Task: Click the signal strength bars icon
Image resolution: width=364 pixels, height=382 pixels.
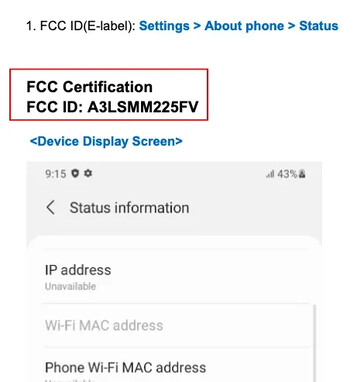Action: (270, 174)
